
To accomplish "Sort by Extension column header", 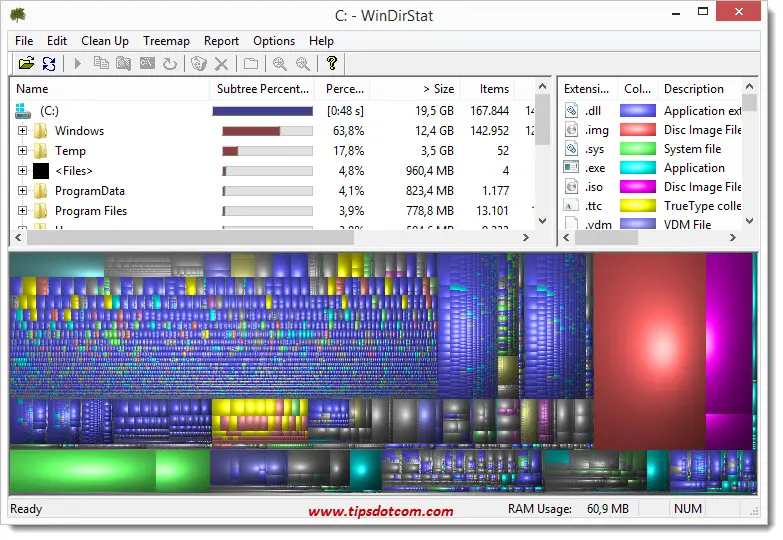I will [588, 89].
